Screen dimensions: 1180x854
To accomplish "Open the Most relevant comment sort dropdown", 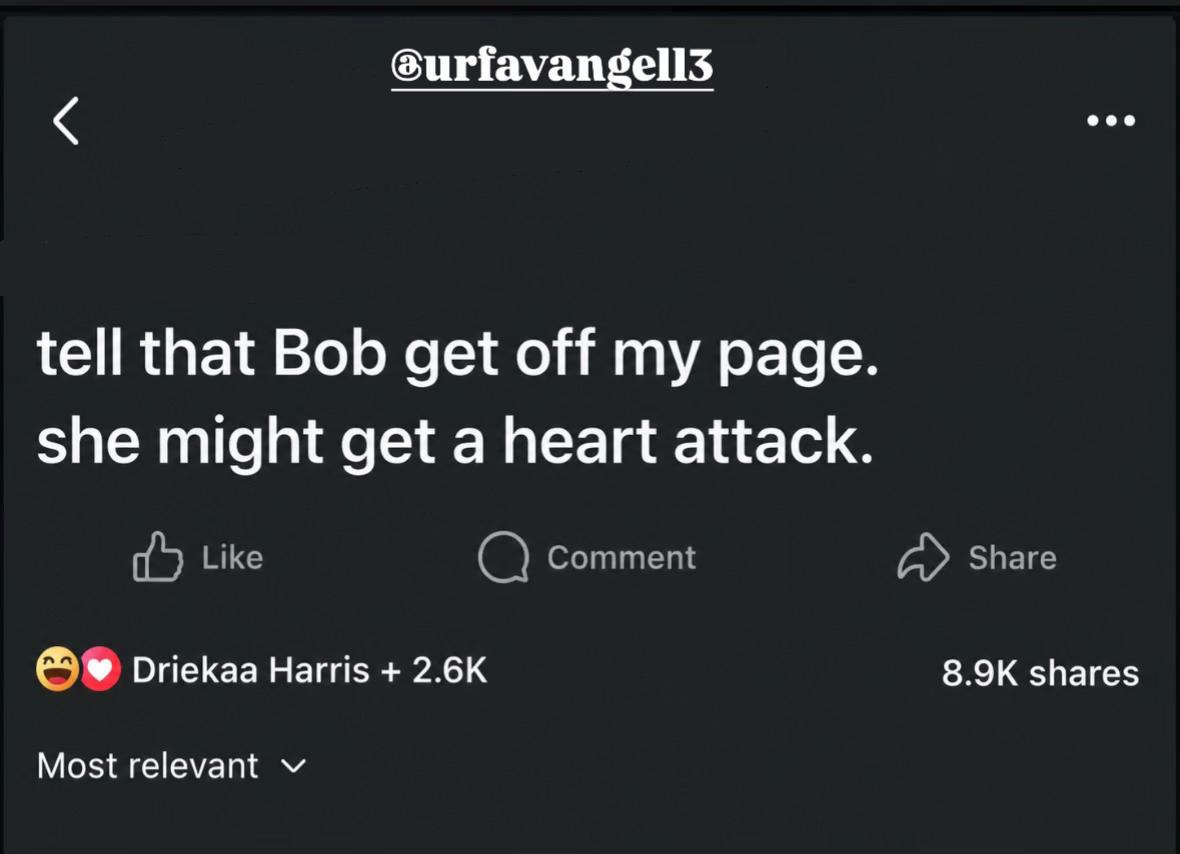I will [172, 766].
